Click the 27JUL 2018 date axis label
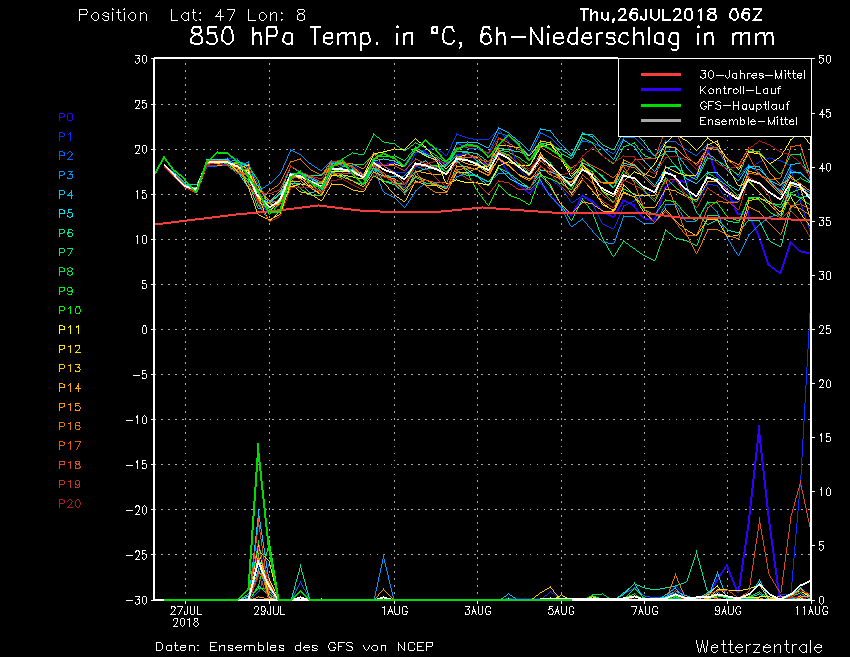Viewport: 850px width, 657px height. (x=187, y=615)
